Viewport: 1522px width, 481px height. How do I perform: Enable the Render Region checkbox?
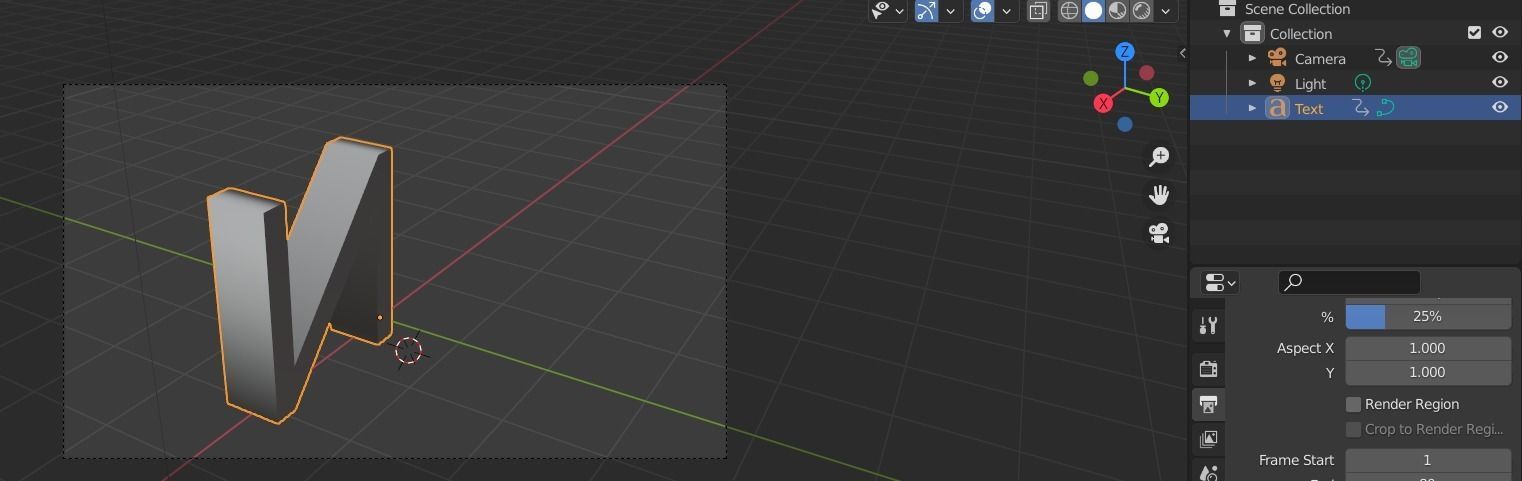pyautogui.click(x=1353, y=404)
